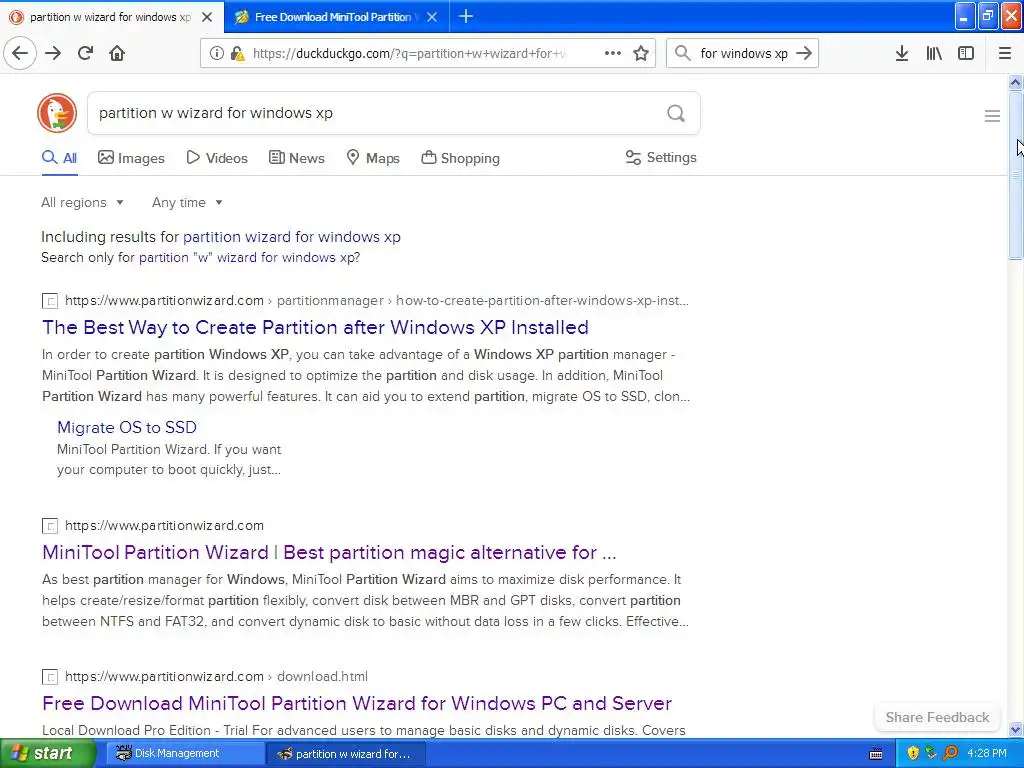Click the DuckDuckGo duck logo
Viewport: 1024px width, 768px height.
click(x=57, y=113)
